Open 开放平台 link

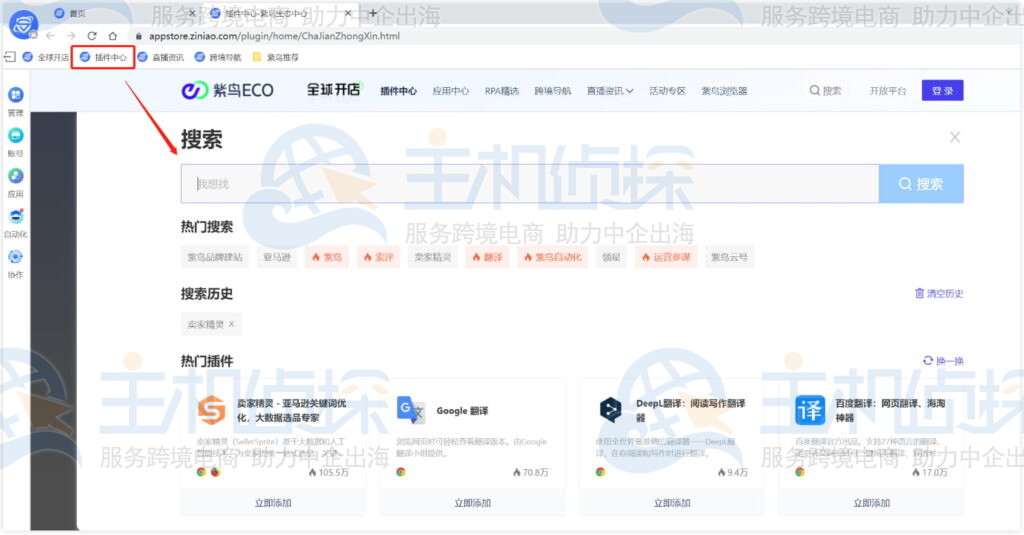tap(888, 91)
